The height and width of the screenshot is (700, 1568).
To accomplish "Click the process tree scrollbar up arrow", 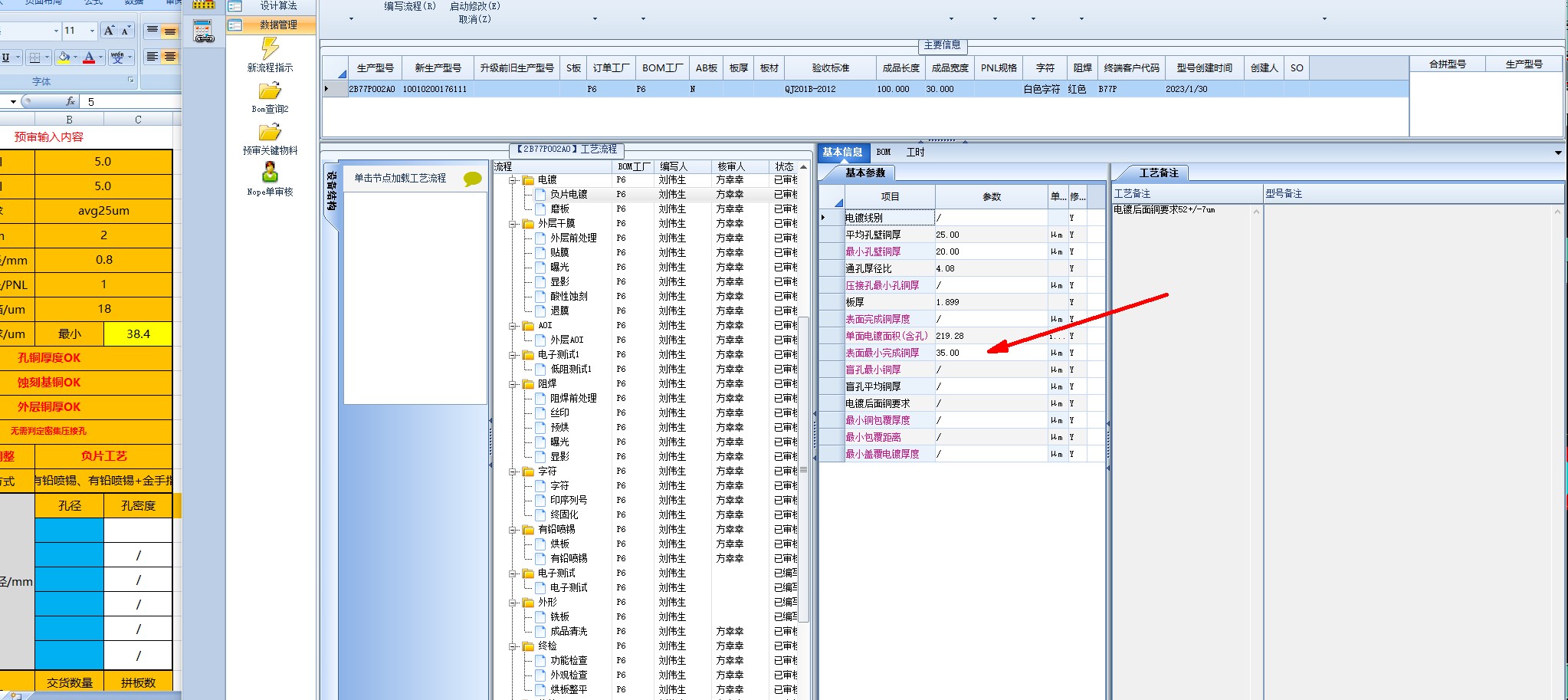I will tap(803, 167).
